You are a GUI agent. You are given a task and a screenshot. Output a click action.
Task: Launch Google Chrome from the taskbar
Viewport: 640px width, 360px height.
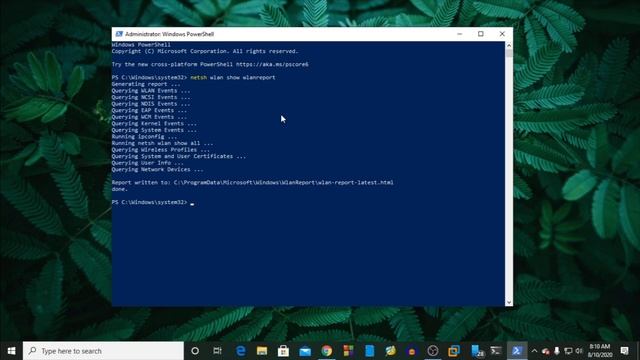[x=327, y=351]
